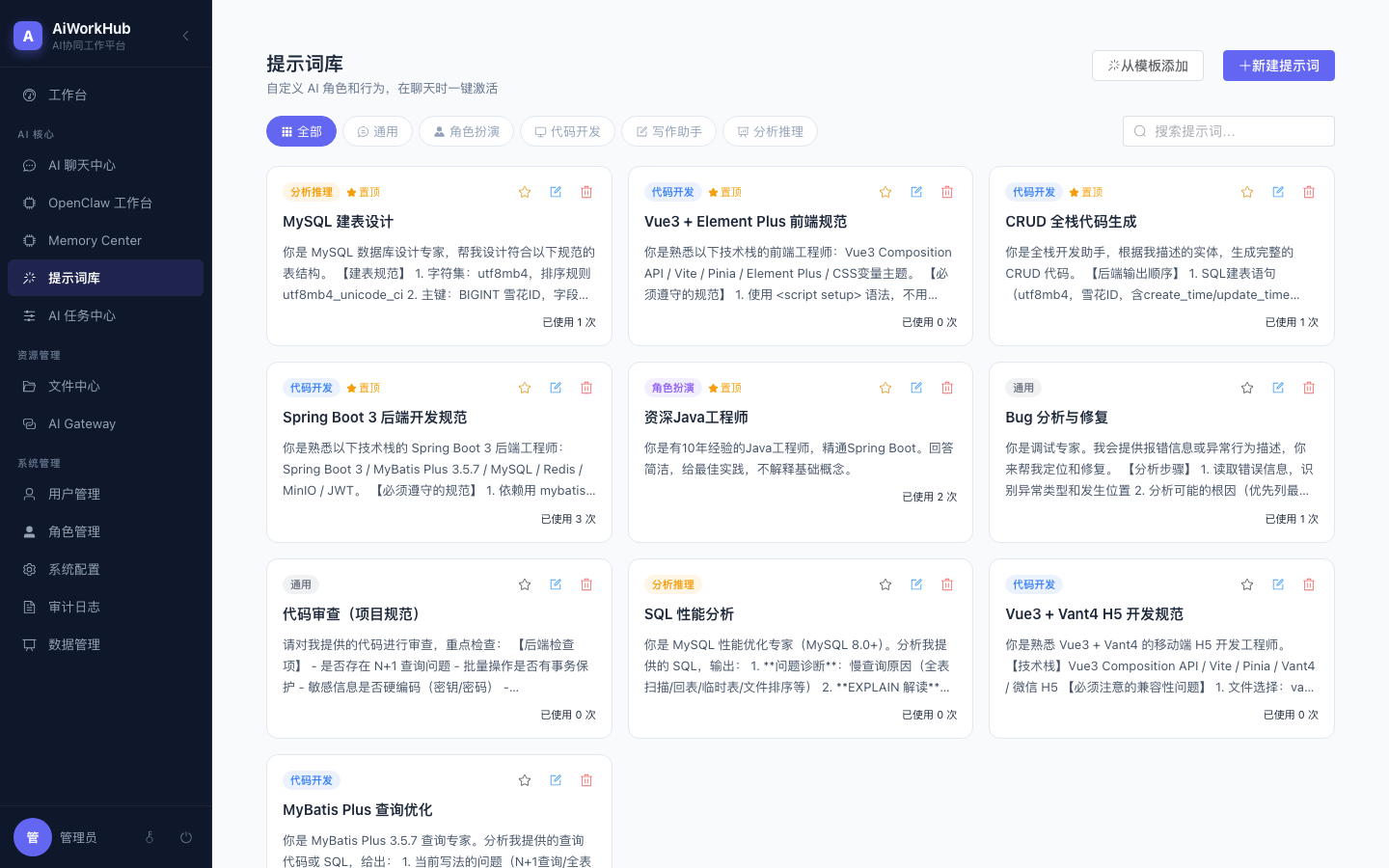Image resolution: width=1389 pixels, height=868 pixels.
Task: Delete the Vue3 + Element Plus 前端规范 card
Action: (947, 192)
